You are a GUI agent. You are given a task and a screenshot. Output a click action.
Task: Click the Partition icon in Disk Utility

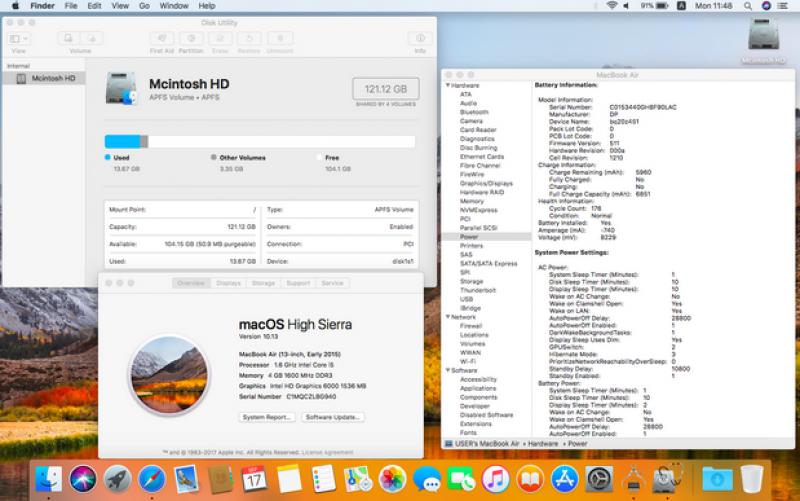point(191,38)
